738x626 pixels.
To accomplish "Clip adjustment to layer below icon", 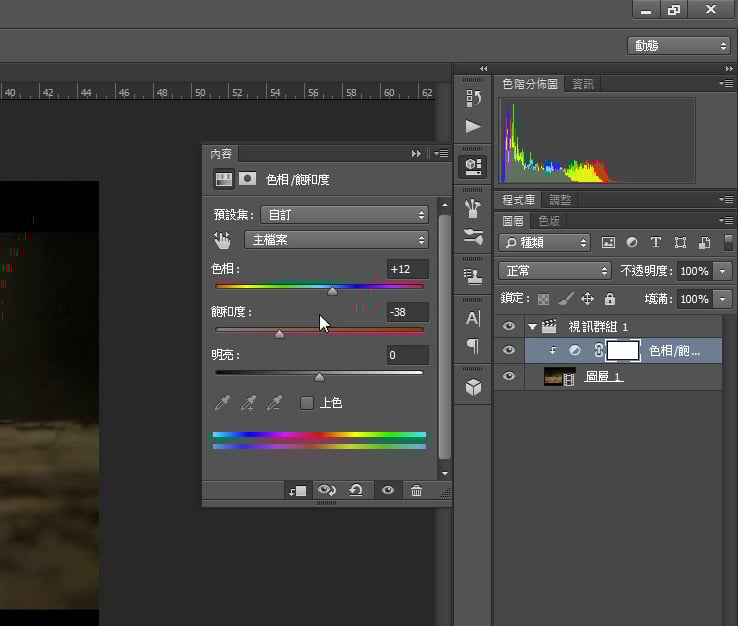I will [x=297, y=490].
